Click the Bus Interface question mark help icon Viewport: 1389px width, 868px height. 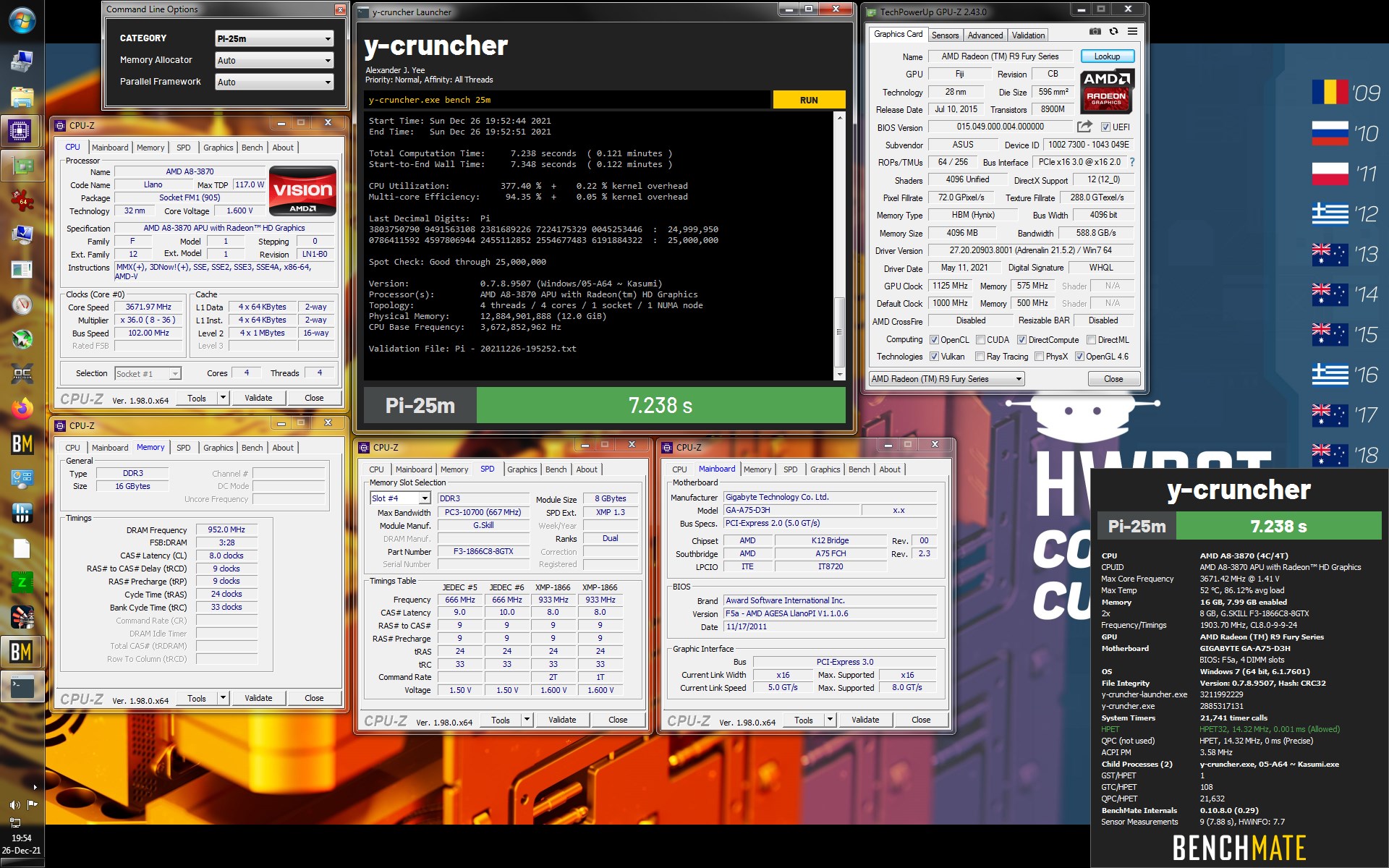pos(1132,162)
